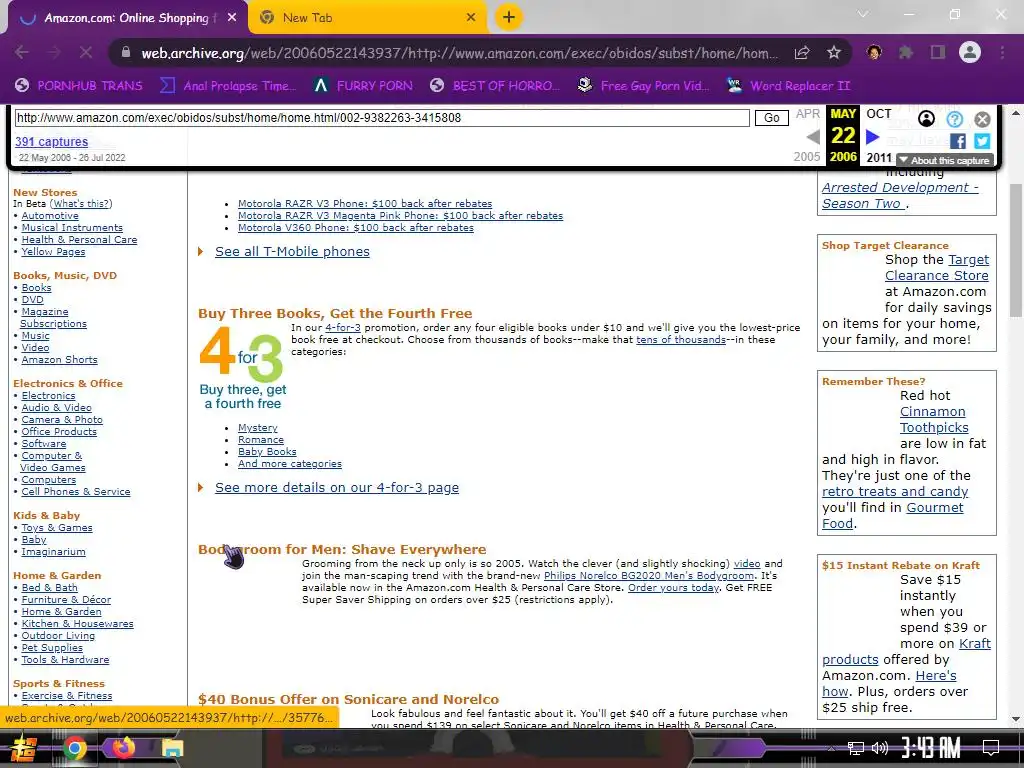Open the Chrome three-dot menu
1024x768 pixels.
(x=1002, y=52)
